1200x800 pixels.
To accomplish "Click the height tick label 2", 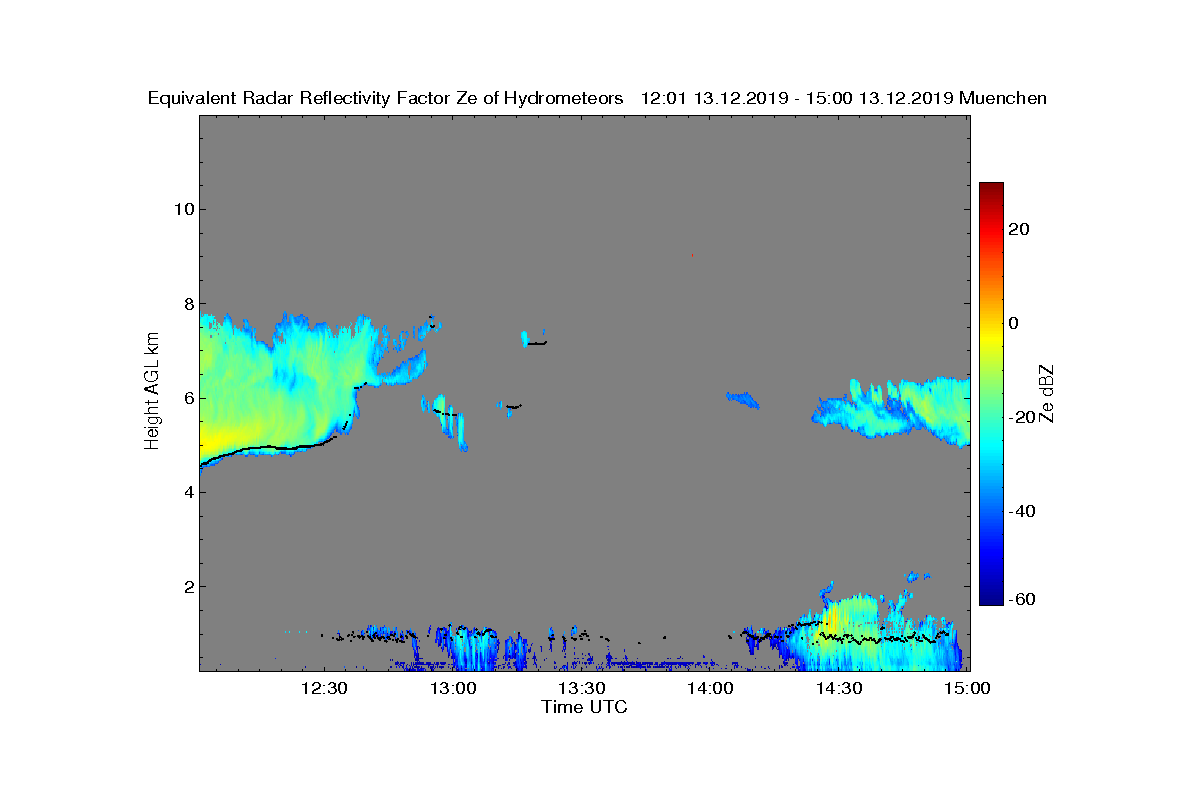I will point(187,586).
